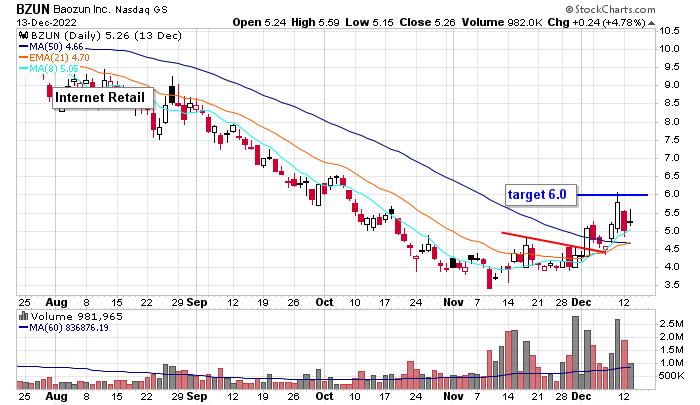Screen dimensions: 700x405
Task: Select the BZUN ticker symbol in the title
Action: click(33, 9)
